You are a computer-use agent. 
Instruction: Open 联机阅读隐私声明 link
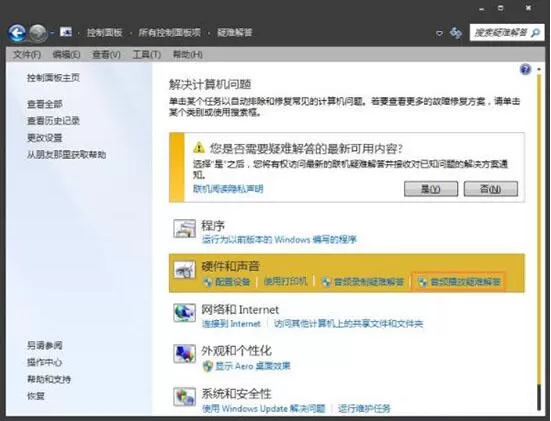click(228, 189)
